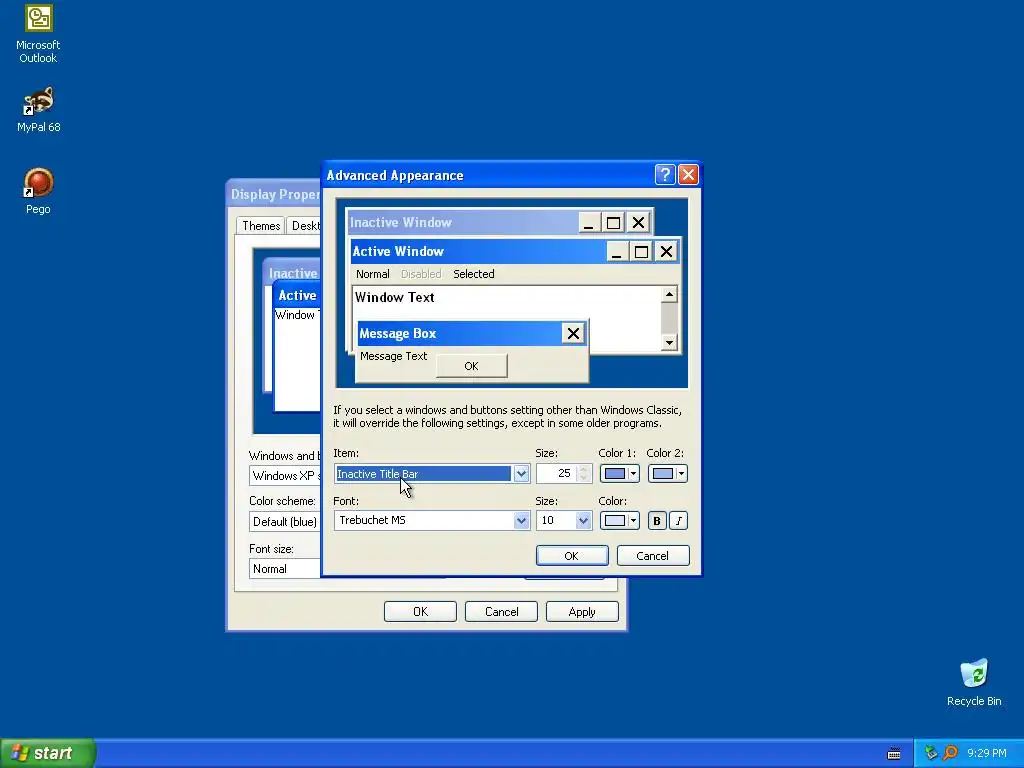The width and height of the screenshot is (1024, 768).
Task: Toggle italic font style button
Action: pyautogui.click(x=679, y=520)
